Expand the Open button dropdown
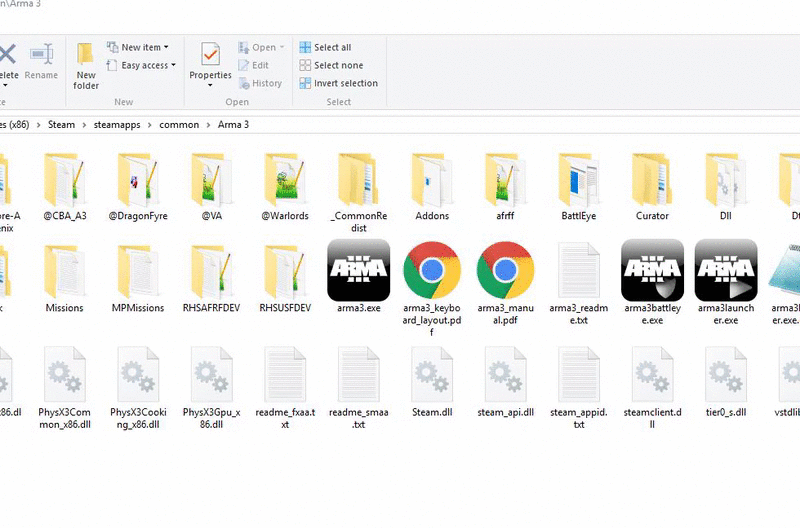Screen dimensions: 800x528 tap(282, 47)
